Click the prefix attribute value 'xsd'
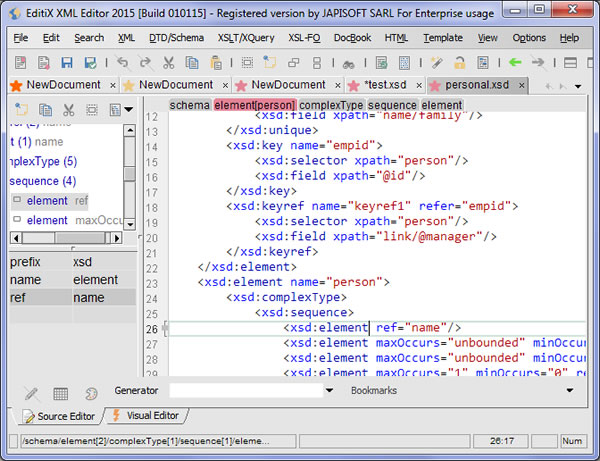The image size is (600, 461). coord(104,262)
